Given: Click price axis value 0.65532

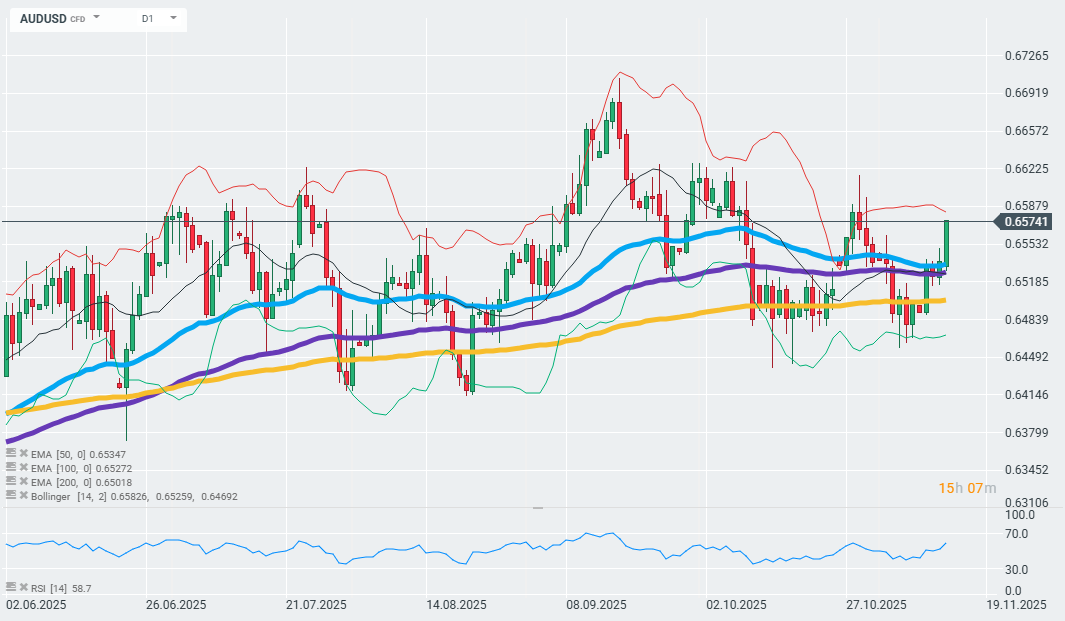Looking at the screenshot, I should pyautogui.click(x=1026, y=244).
